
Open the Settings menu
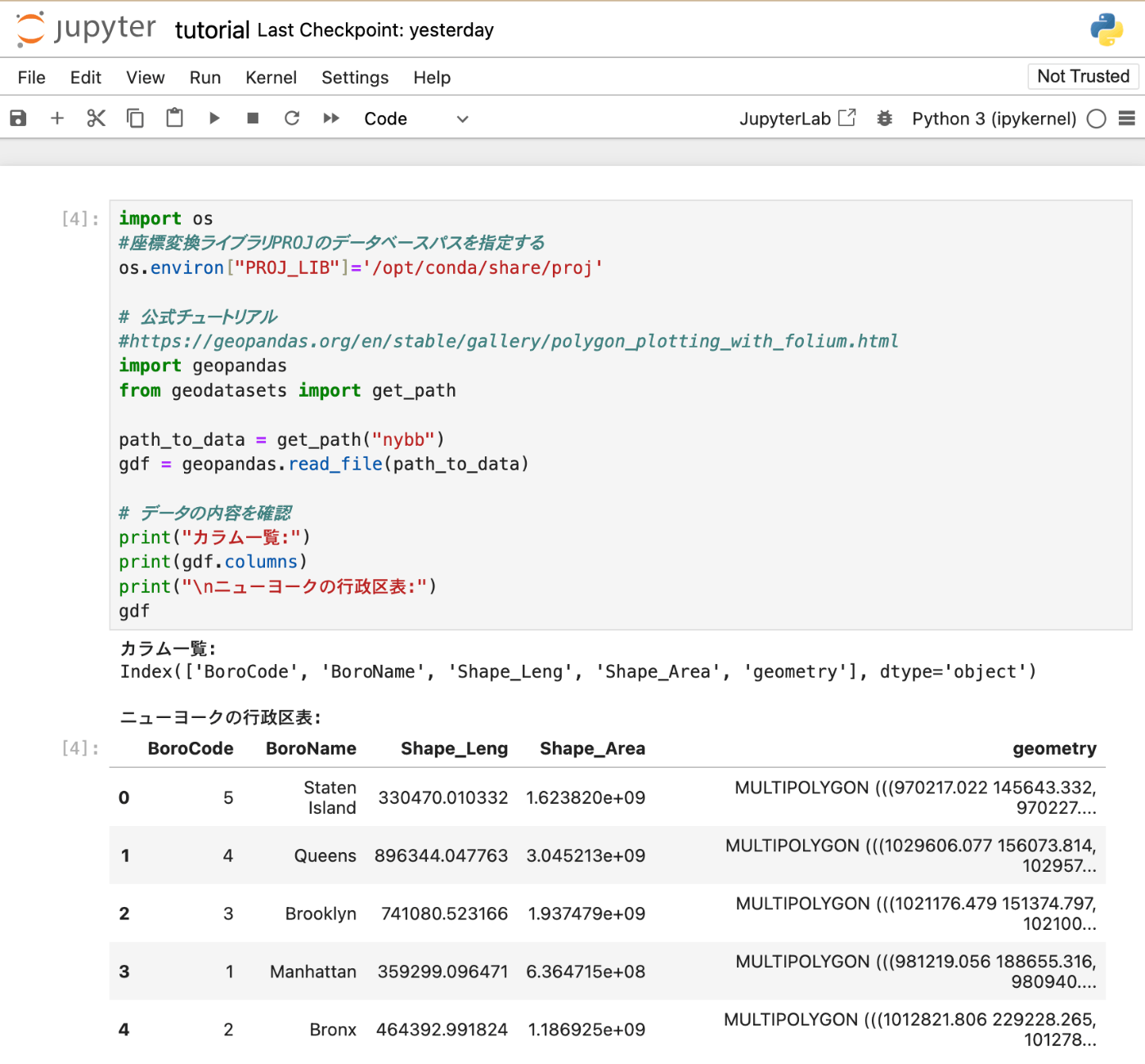click(355, 78)
